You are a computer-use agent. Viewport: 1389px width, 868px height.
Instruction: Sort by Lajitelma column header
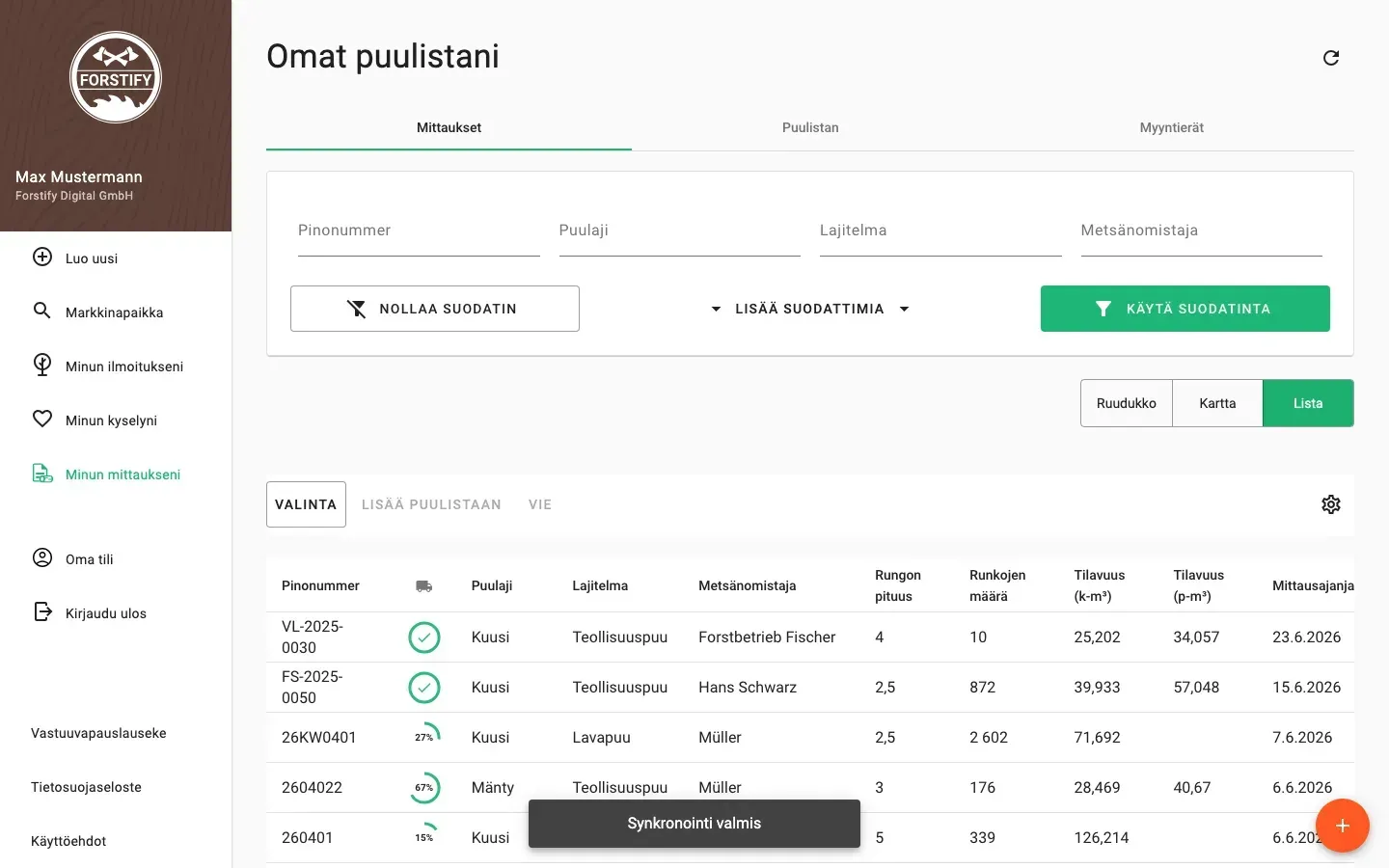coord(600,585)
